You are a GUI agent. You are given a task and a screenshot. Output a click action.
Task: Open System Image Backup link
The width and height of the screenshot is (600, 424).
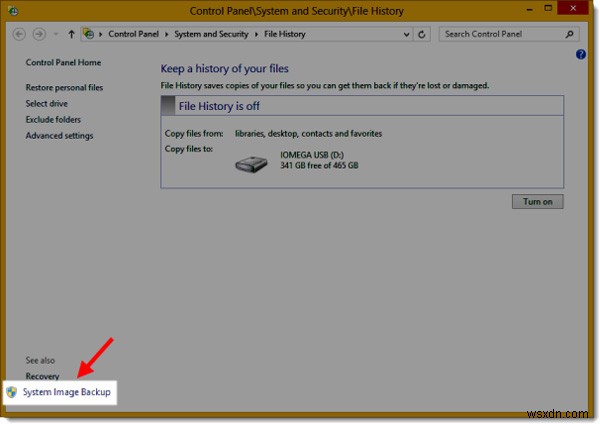67,392
